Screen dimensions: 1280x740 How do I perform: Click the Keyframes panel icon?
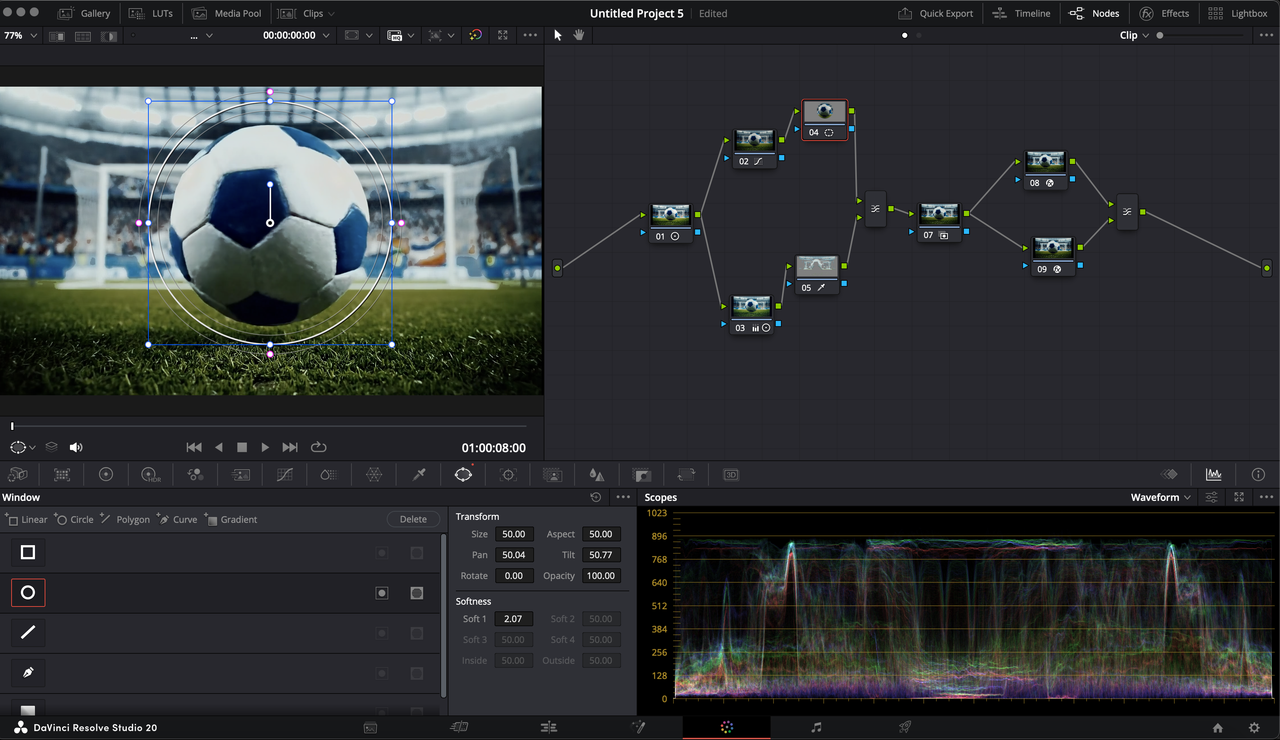point(1169,475)
